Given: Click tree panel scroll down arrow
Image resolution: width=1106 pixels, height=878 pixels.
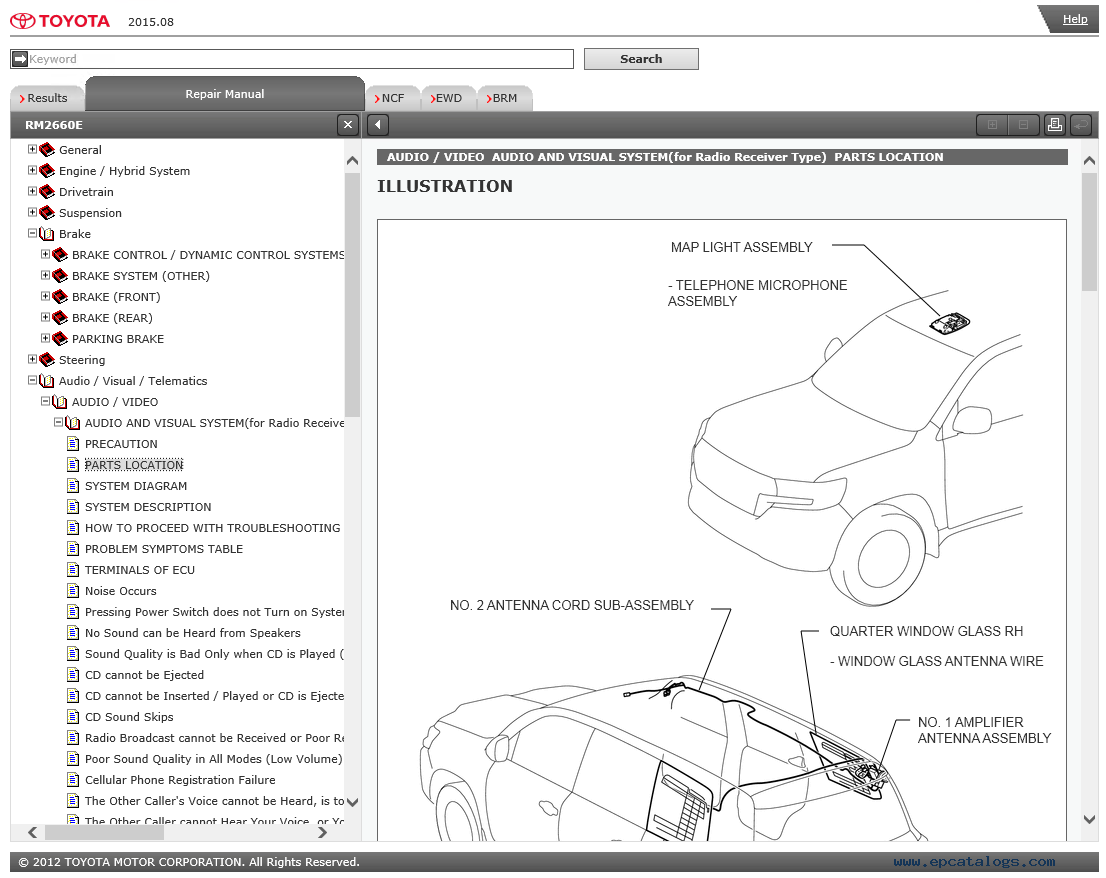Looking at the screenshot, I should 353,802.
